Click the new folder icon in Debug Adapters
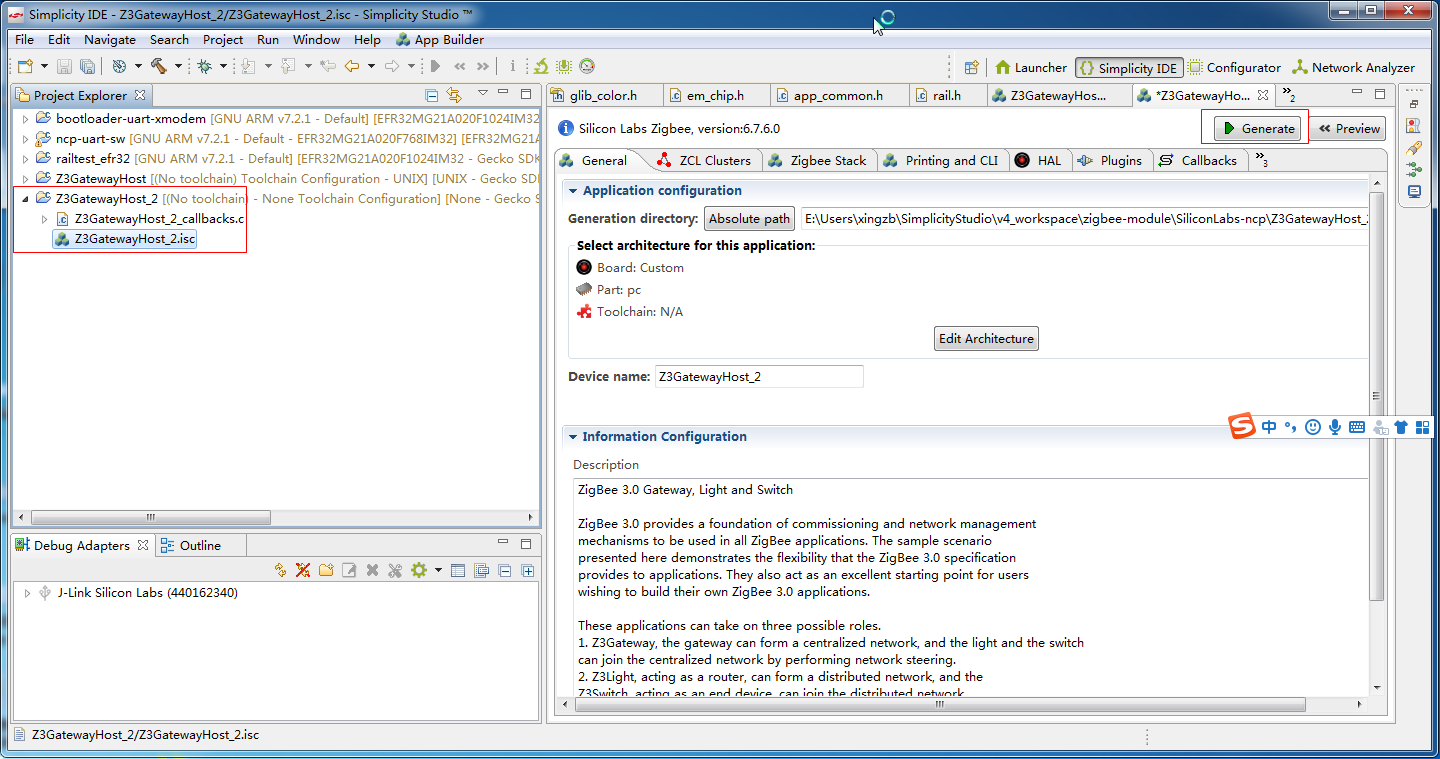 [326, 570]
